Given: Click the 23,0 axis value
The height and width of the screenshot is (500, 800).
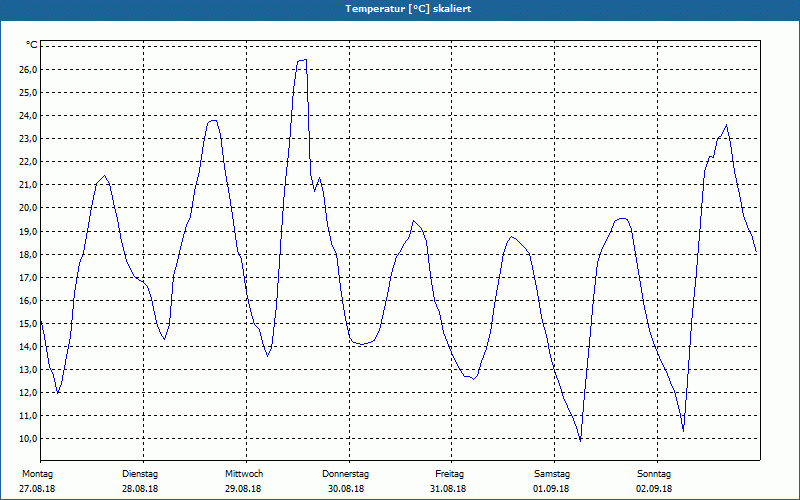Looking at the screenshot, I should pyautogui.click(x=28, y=139).
